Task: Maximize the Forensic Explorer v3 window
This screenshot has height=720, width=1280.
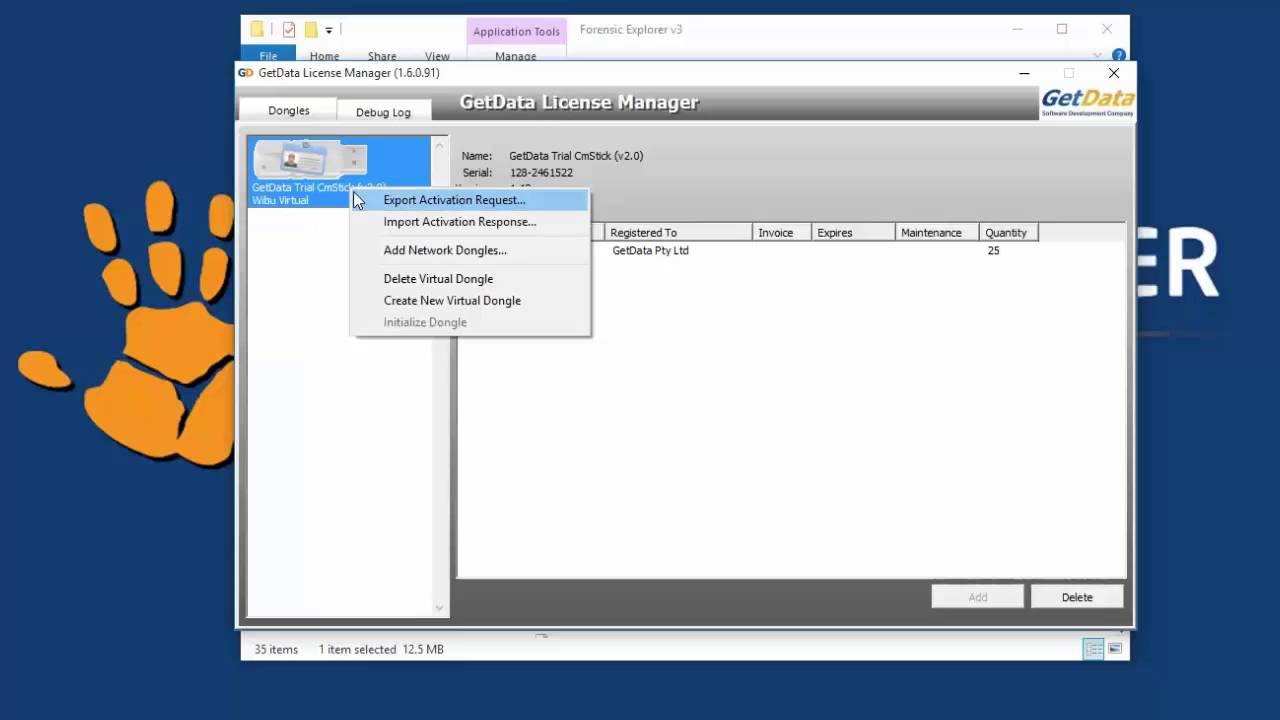Action: [x=1062, y=29]
